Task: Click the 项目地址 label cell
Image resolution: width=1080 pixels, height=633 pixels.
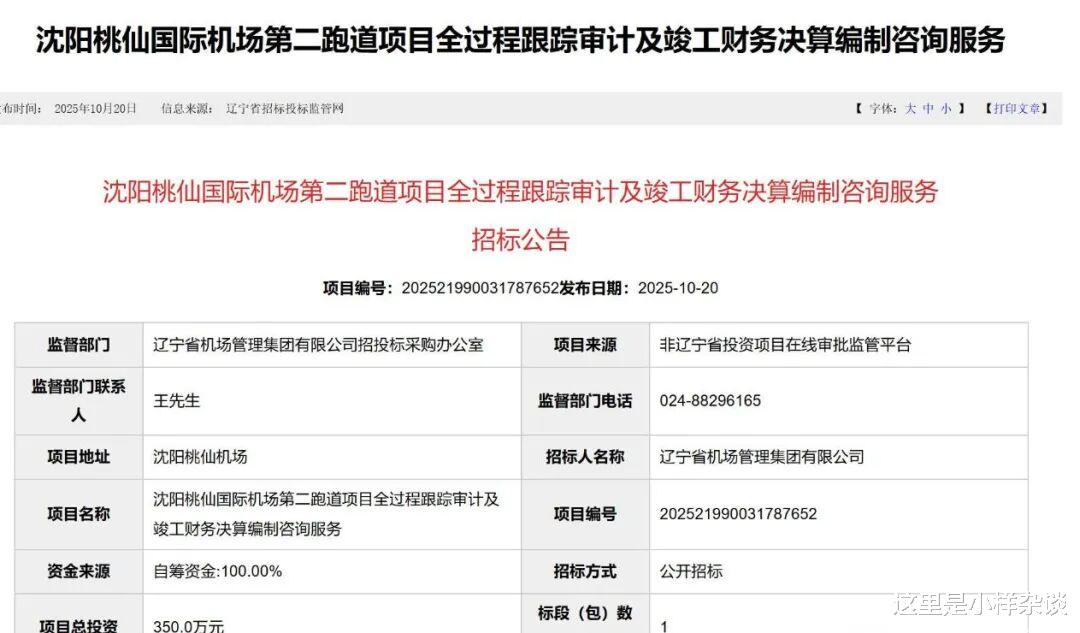Action: pyautogui.click(x=79, y=457)
